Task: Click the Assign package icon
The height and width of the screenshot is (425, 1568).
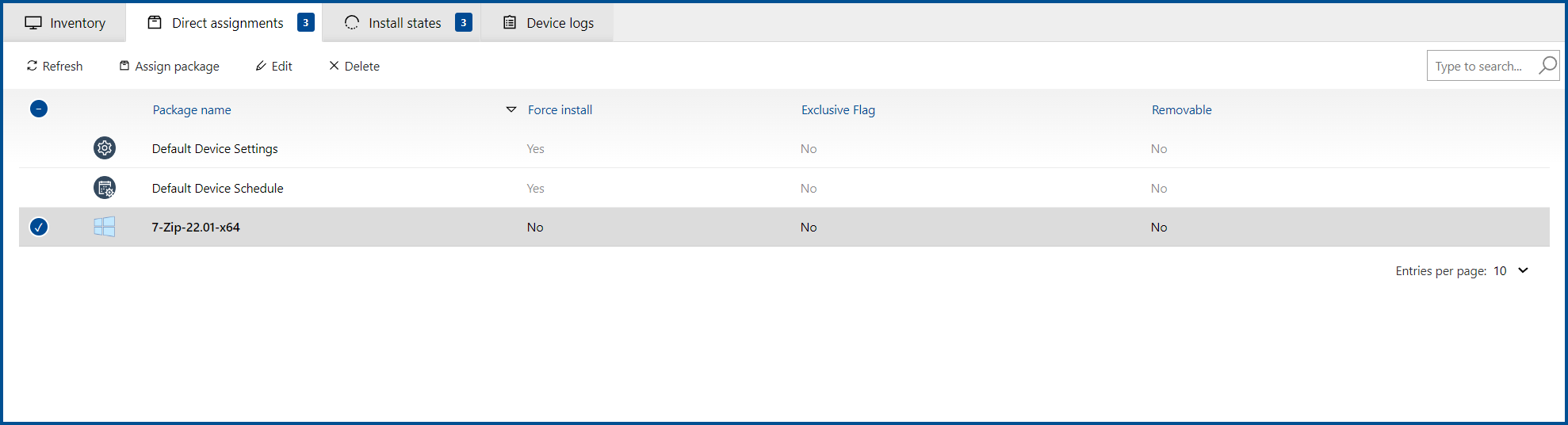Action: coord(124,66)
